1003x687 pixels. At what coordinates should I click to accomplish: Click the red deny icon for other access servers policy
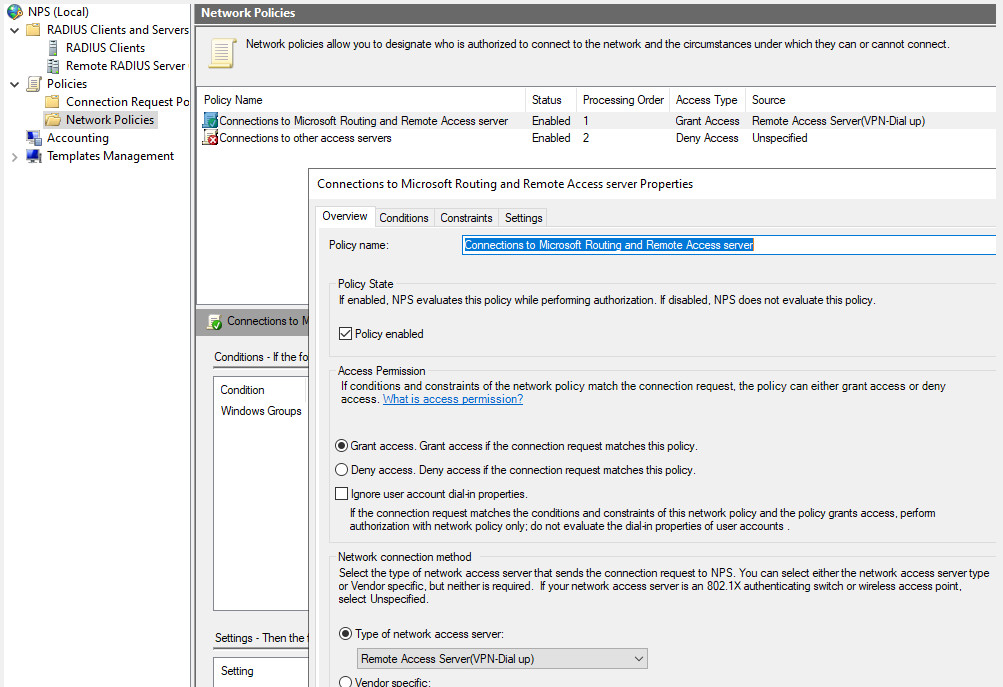(x=210, y=138)
